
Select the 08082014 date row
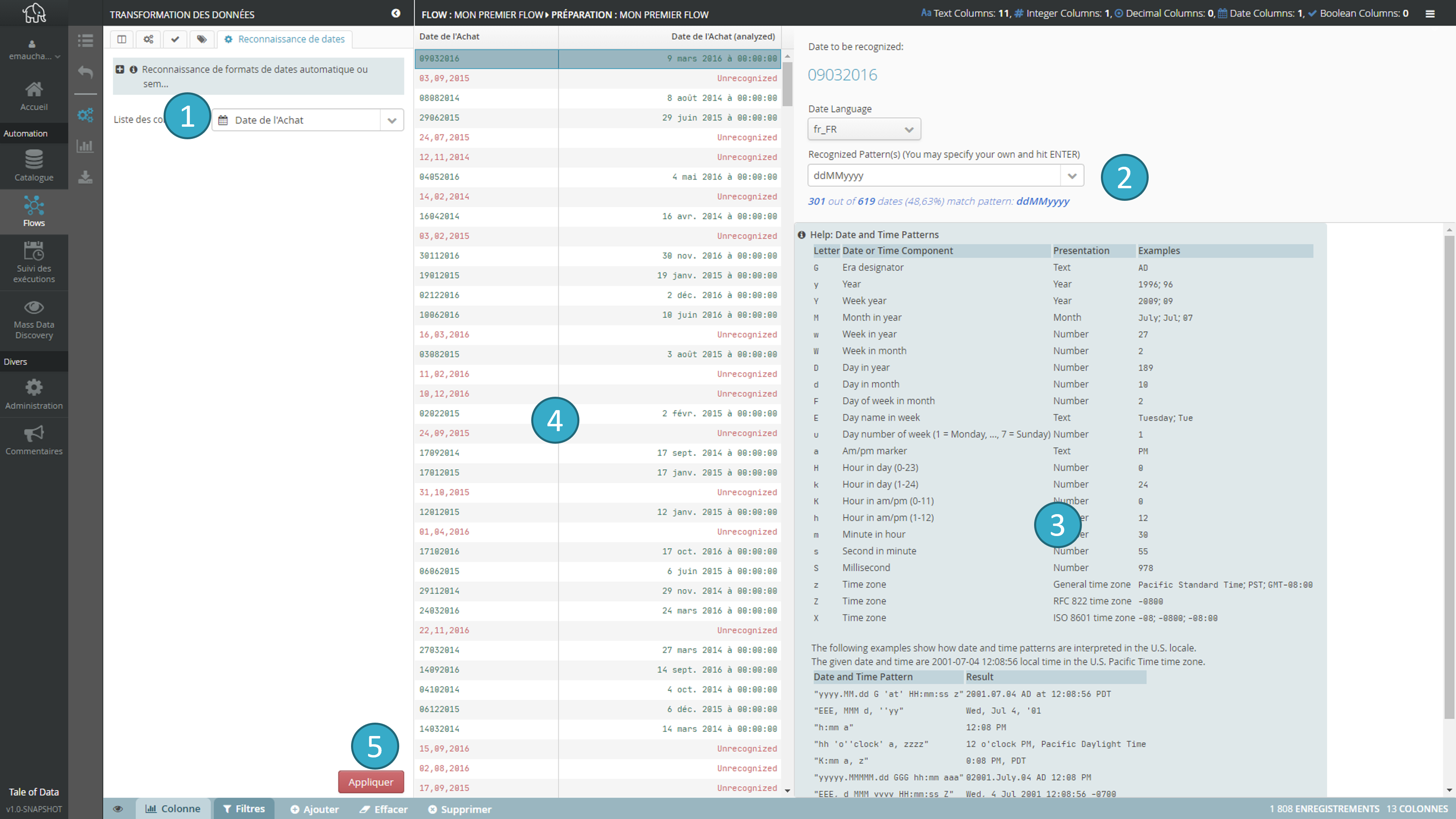[x=598, y=98]
